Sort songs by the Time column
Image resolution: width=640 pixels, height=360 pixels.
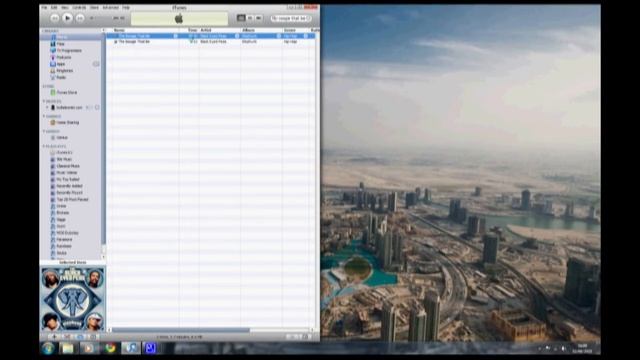tap(193, 30)
